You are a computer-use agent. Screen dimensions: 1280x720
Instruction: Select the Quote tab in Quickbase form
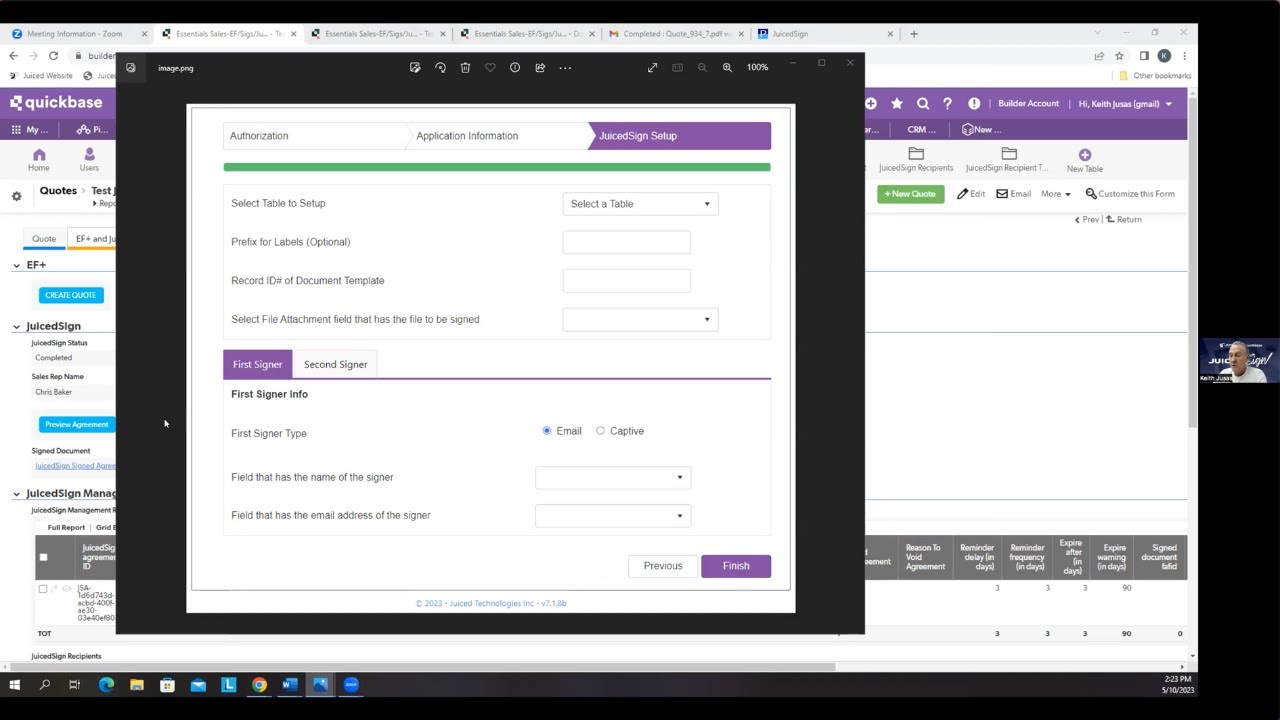click(x=44, y=239)
